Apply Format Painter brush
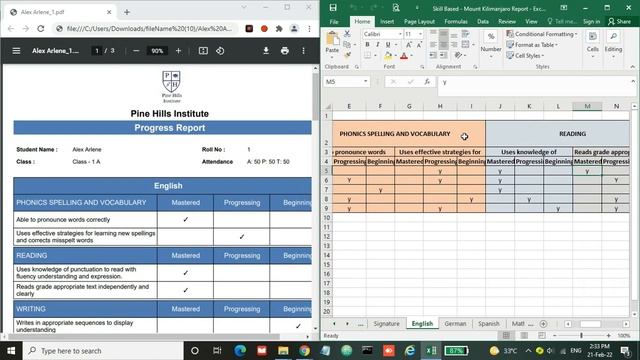 (347, 55)
